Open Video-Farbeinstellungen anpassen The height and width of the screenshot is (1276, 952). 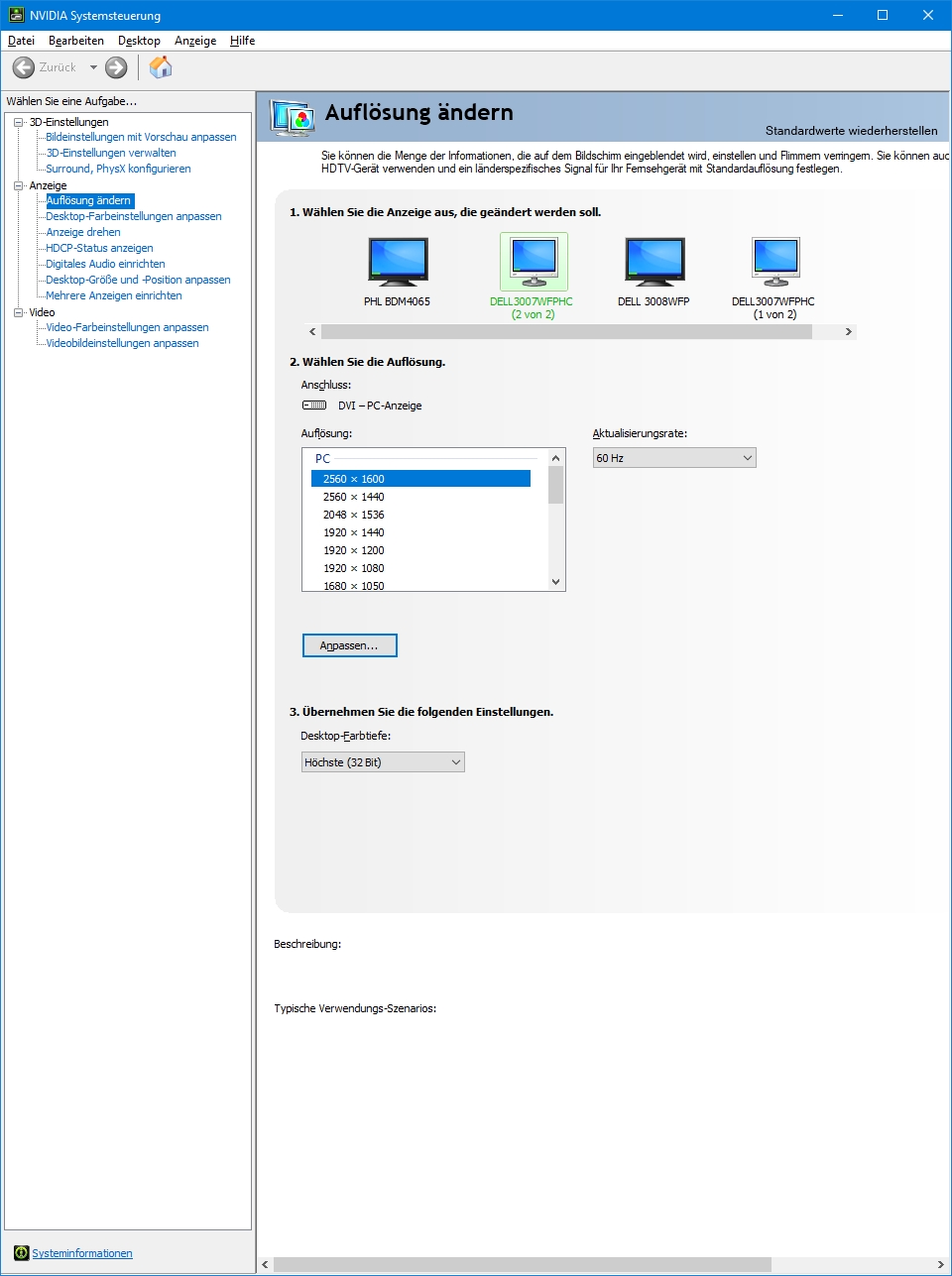point(127,327)
